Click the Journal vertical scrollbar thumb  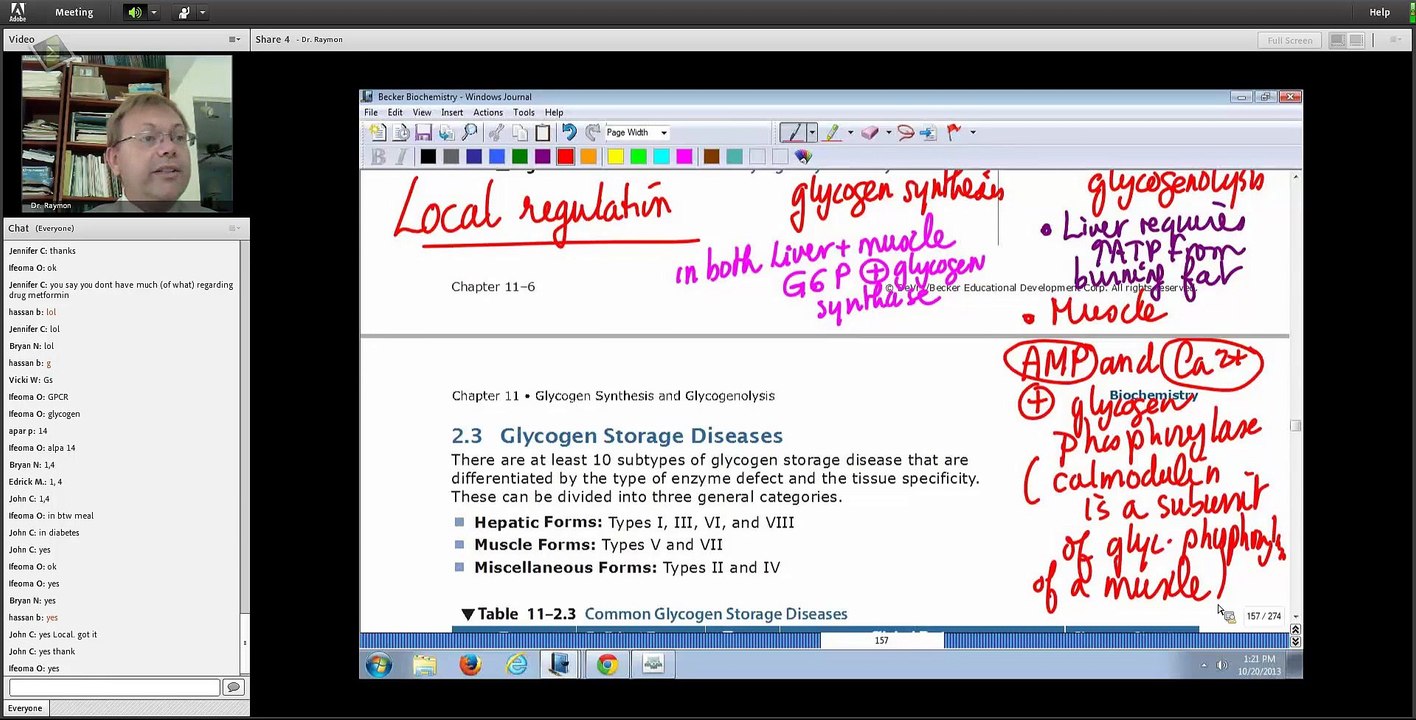[x=1295, y=426]
